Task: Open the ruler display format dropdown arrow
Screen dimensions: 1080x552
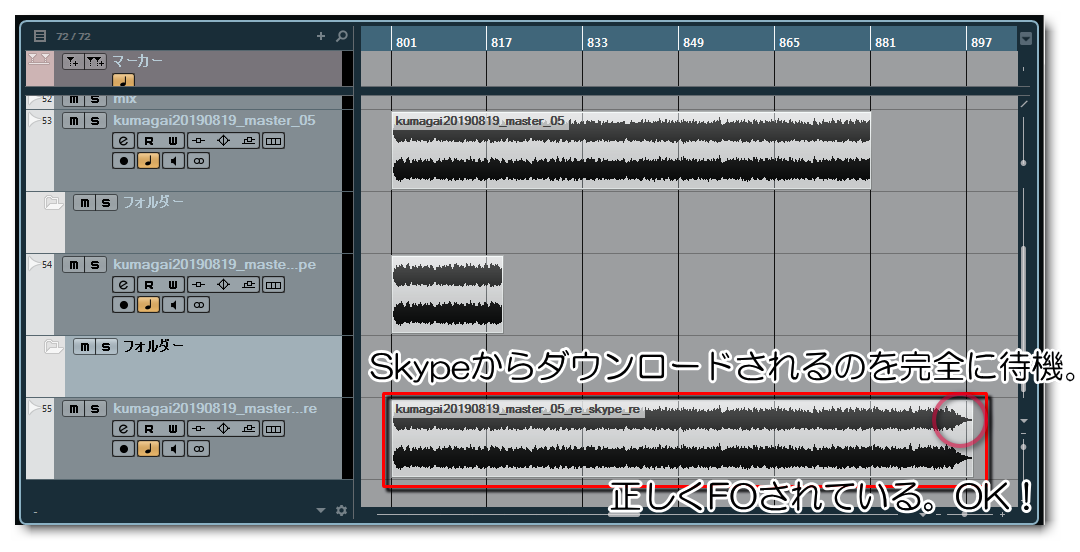Action: click(x=1026, y=39)
